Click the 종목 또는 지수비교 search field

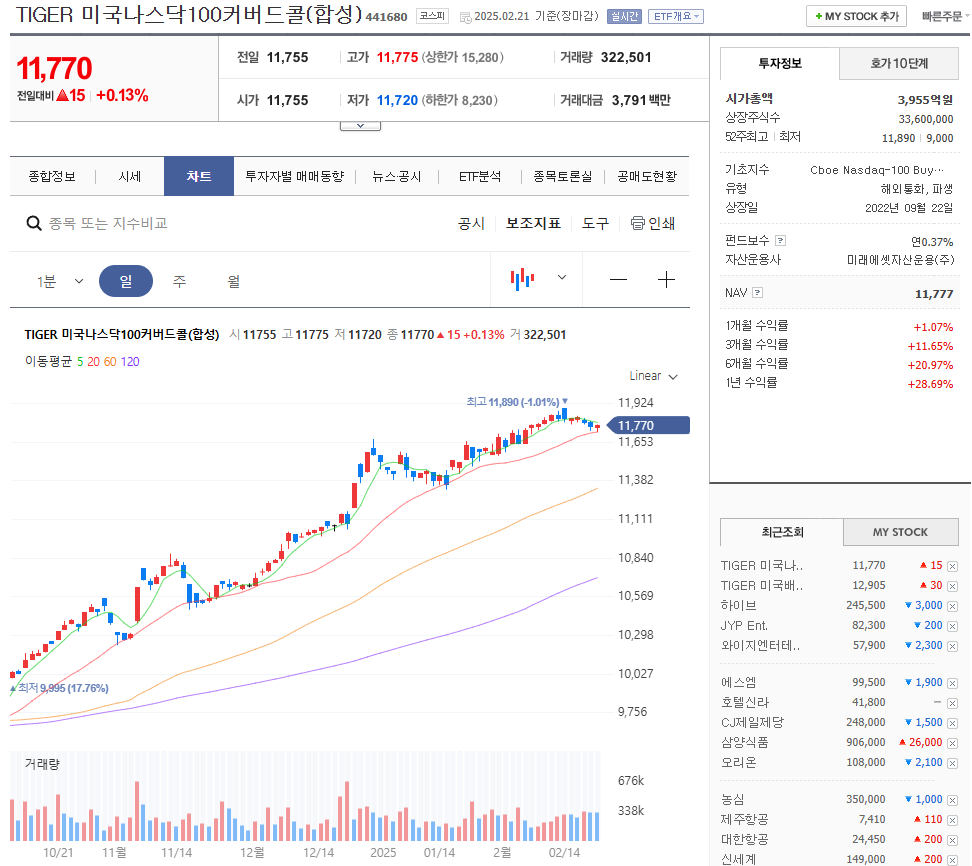108,223
